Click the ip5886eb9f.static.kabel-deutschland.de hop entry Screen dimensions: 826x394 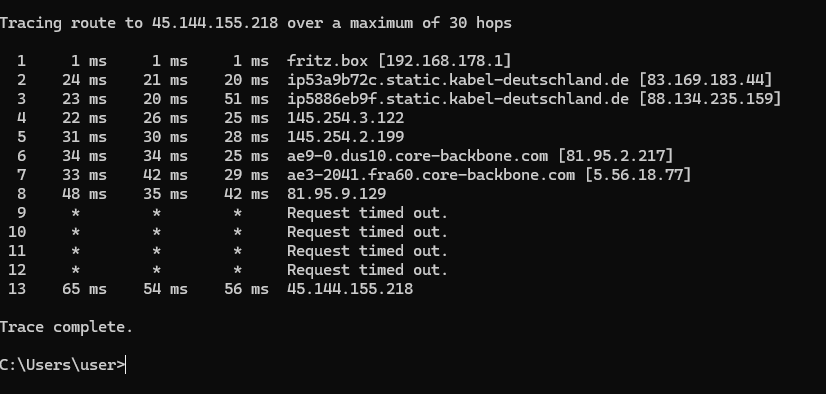(458, 99)
